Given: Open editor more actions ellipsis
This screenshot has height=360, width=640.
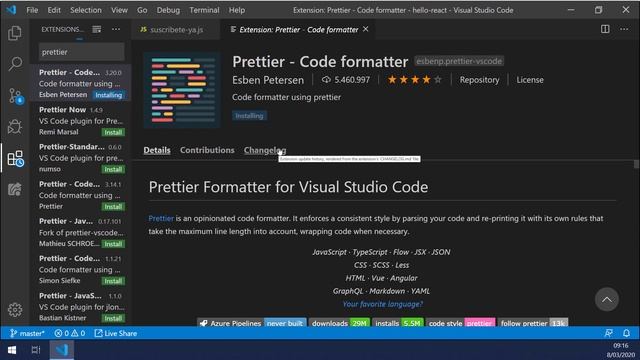Looking at the screenshot, I should tap(624, 29).
